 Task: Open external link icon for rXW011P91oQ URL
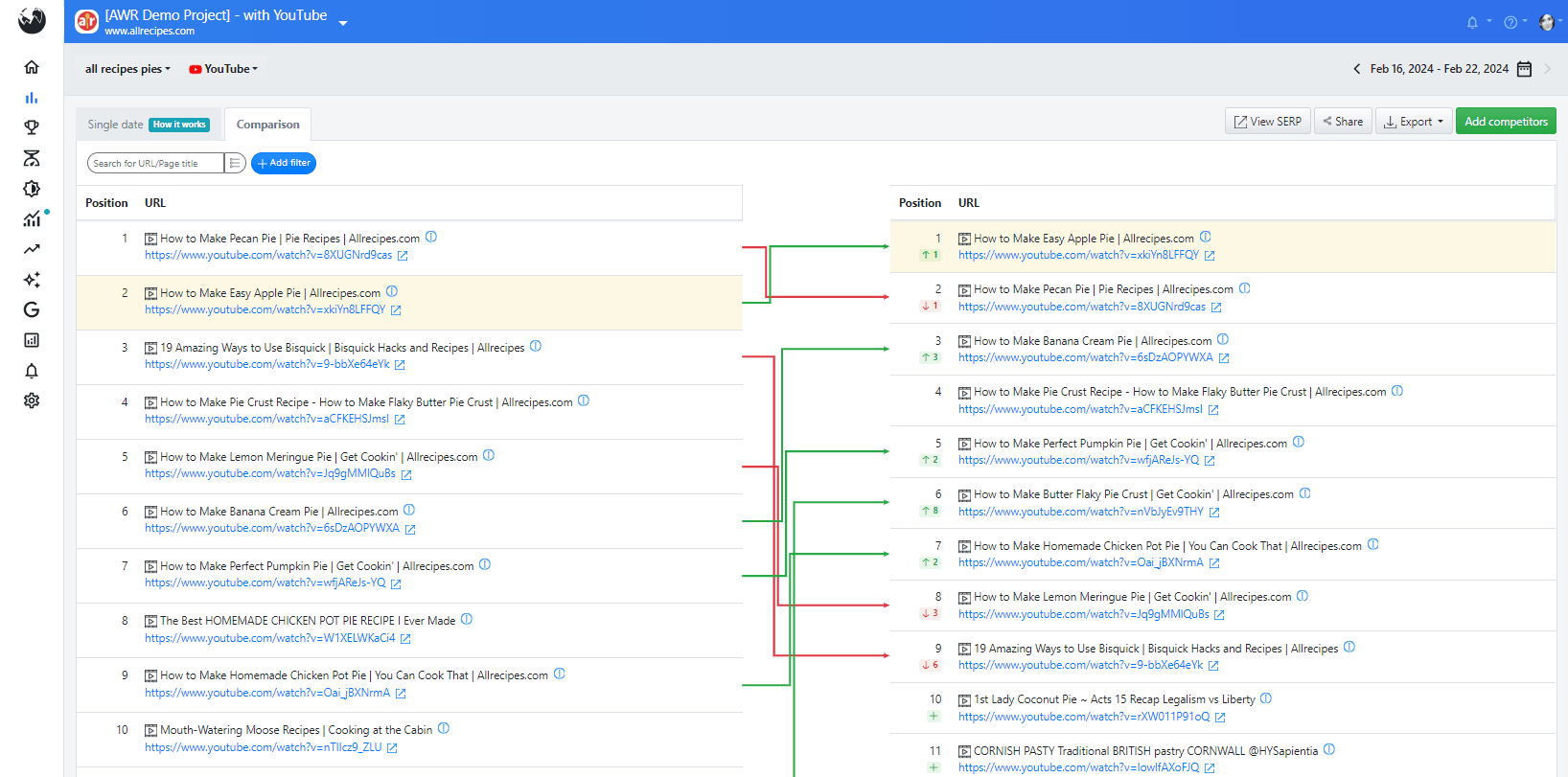pyautogui.click(x=1220, y=718)
